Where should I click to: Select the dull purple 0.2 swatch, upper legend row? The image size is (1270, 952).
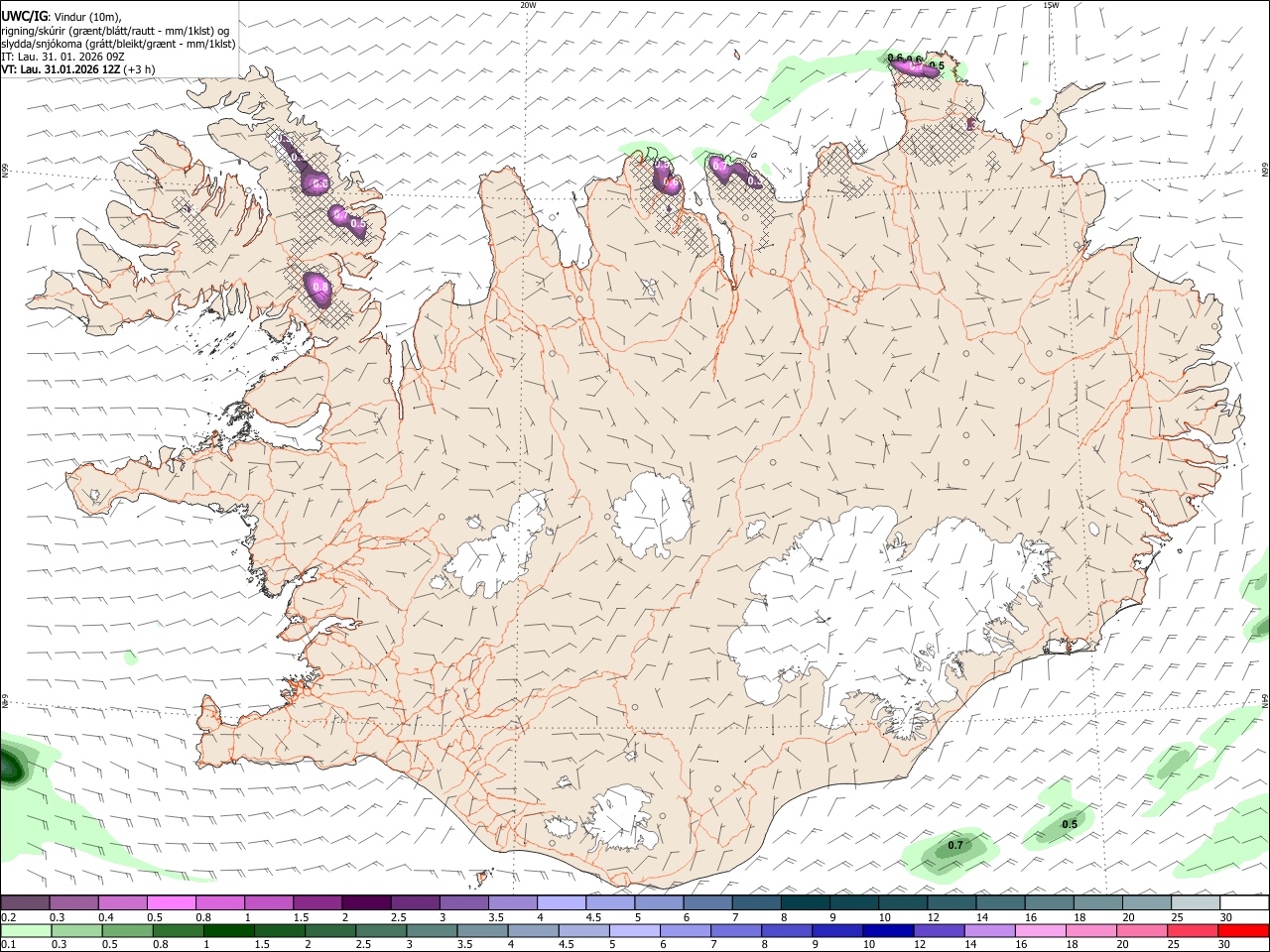point(25,902)
